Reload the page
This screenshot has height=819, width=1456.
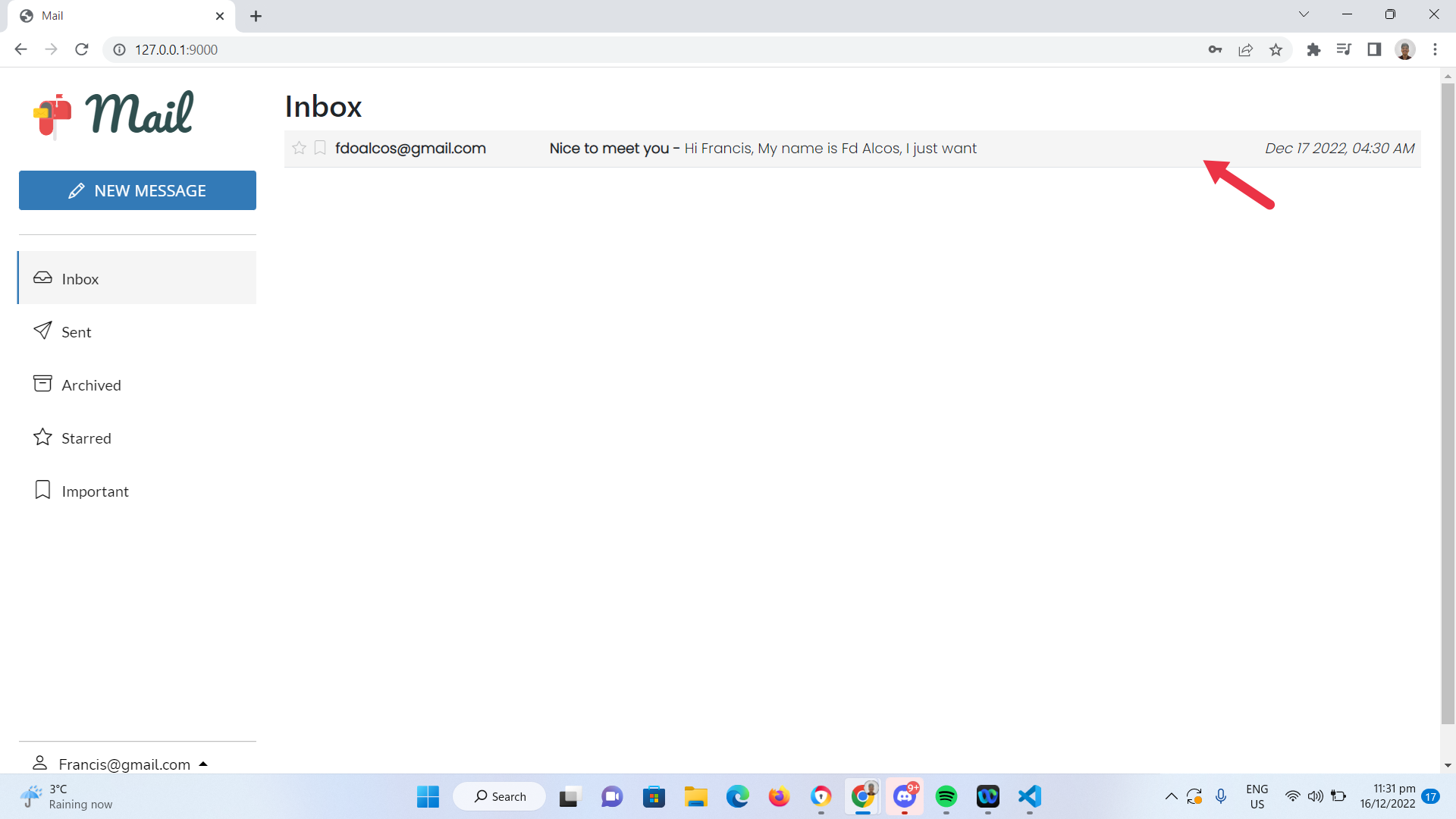click(x=82, y=49)
